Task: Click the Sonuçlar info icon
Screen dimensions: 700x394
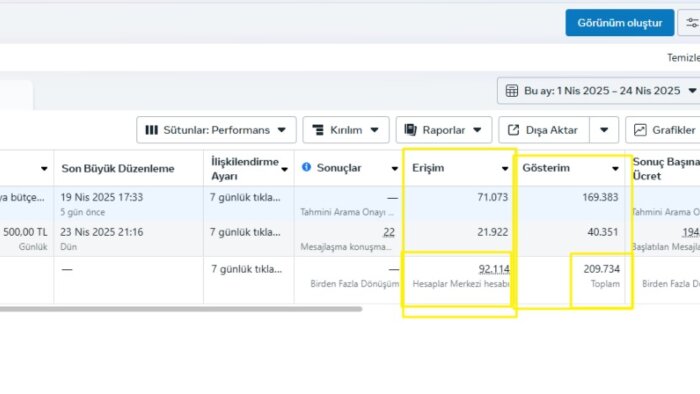Action: (x=306, y=167)
